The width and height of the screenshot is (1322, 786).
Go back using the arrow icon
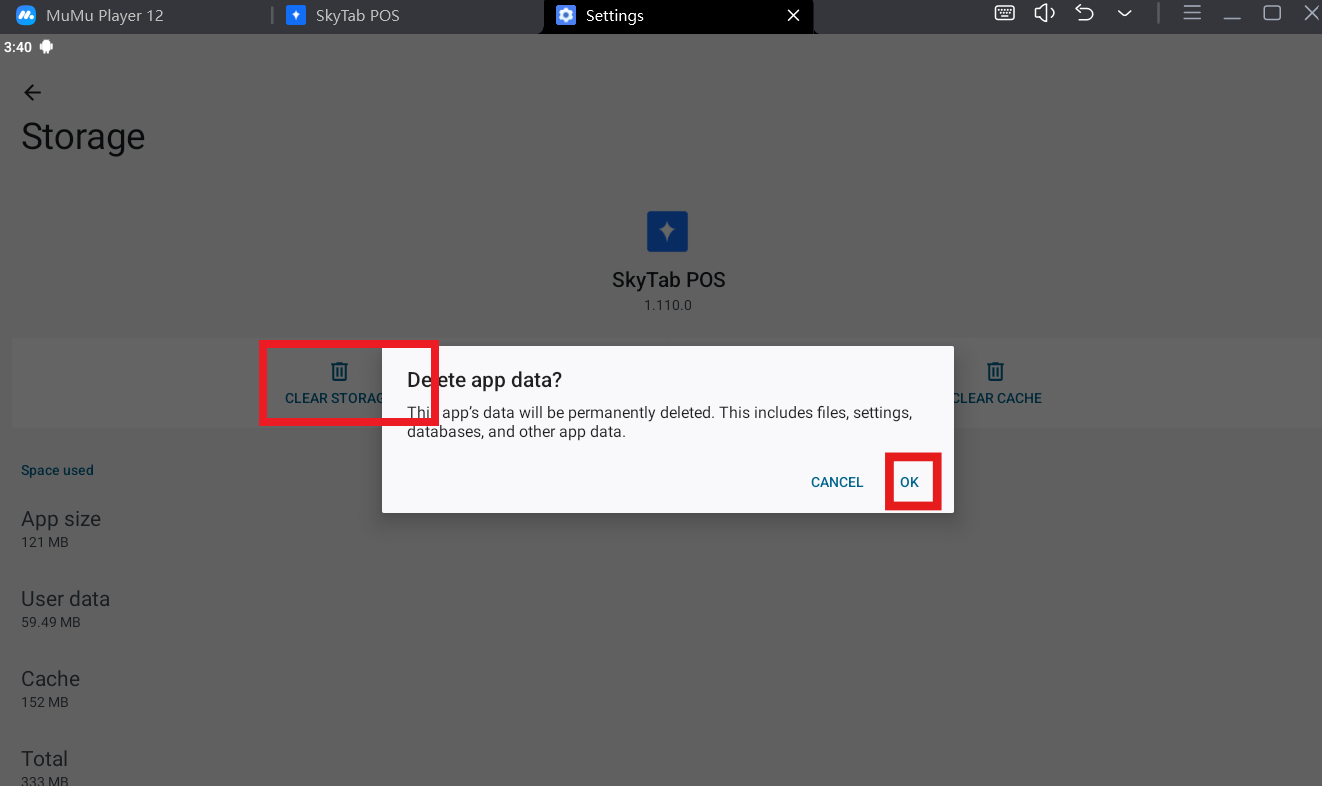tap(33, 93)
